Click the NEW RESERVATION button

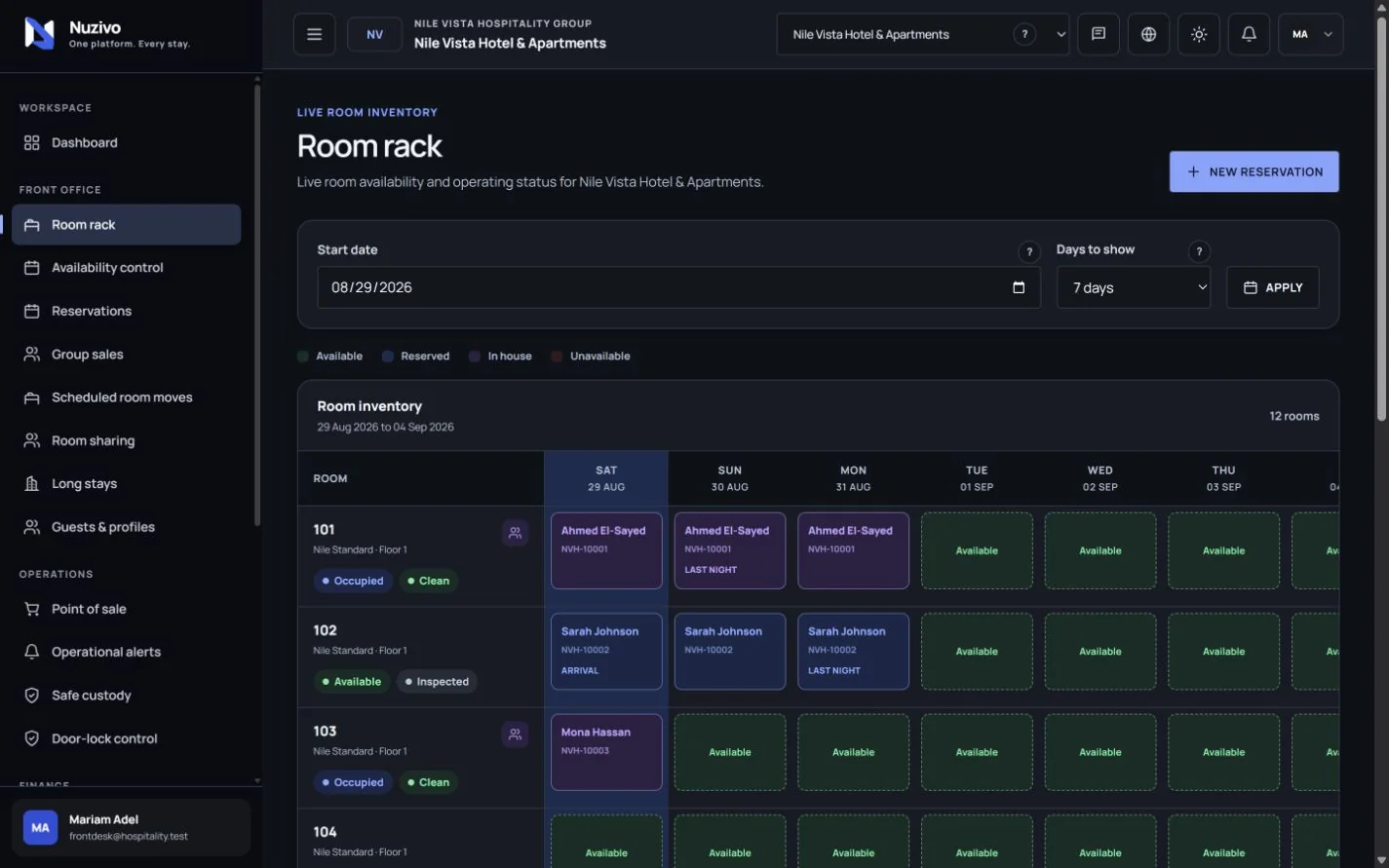pos(1254,171)
